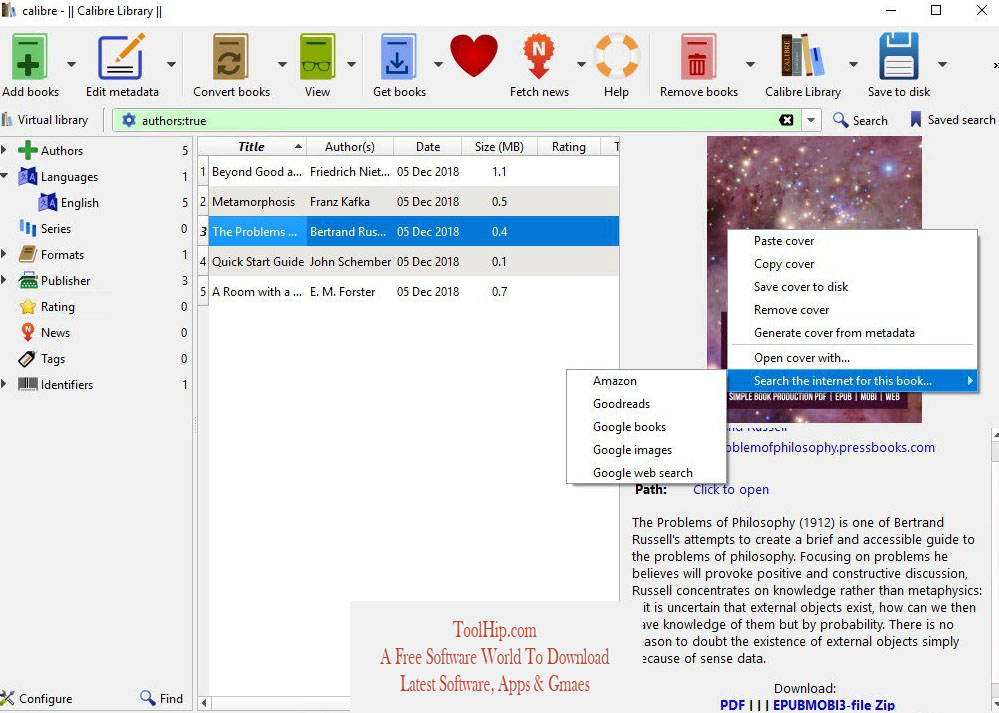999x713 pixels.
Task: Select the English language item
Action: [x=80, y=203]
